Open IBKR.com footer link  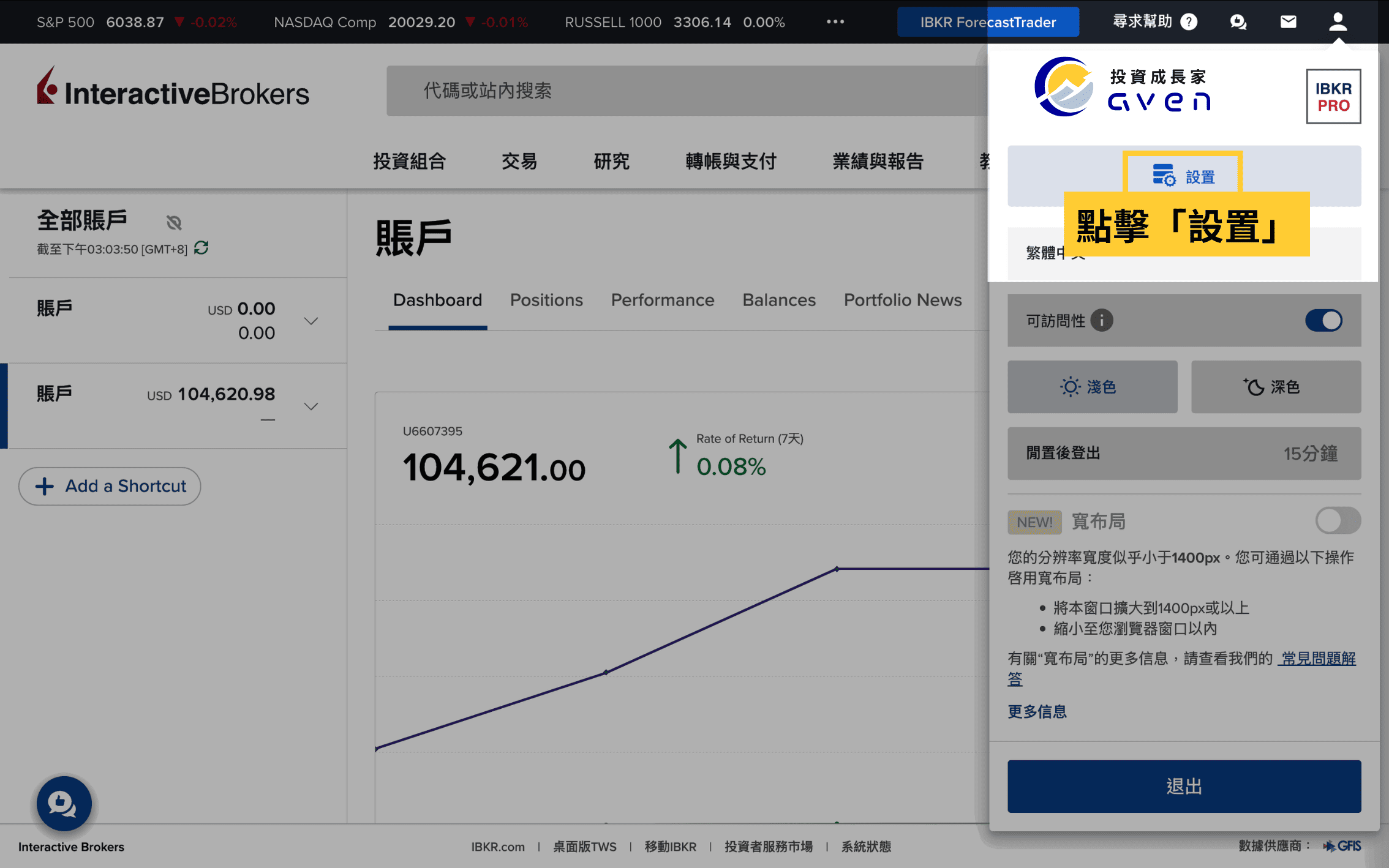(498, 847)
